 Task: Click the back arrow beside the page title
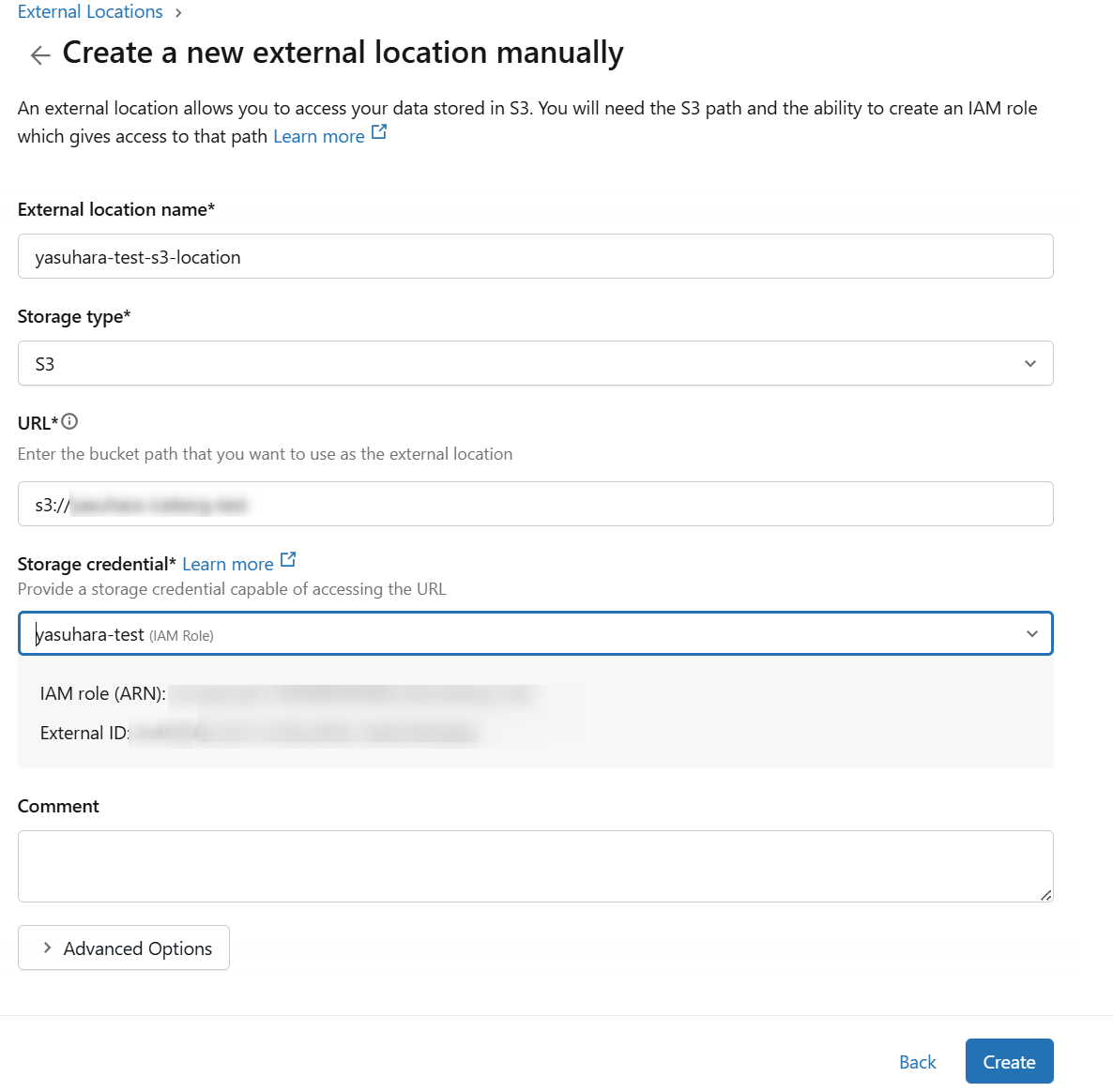[x=40, y=55]
